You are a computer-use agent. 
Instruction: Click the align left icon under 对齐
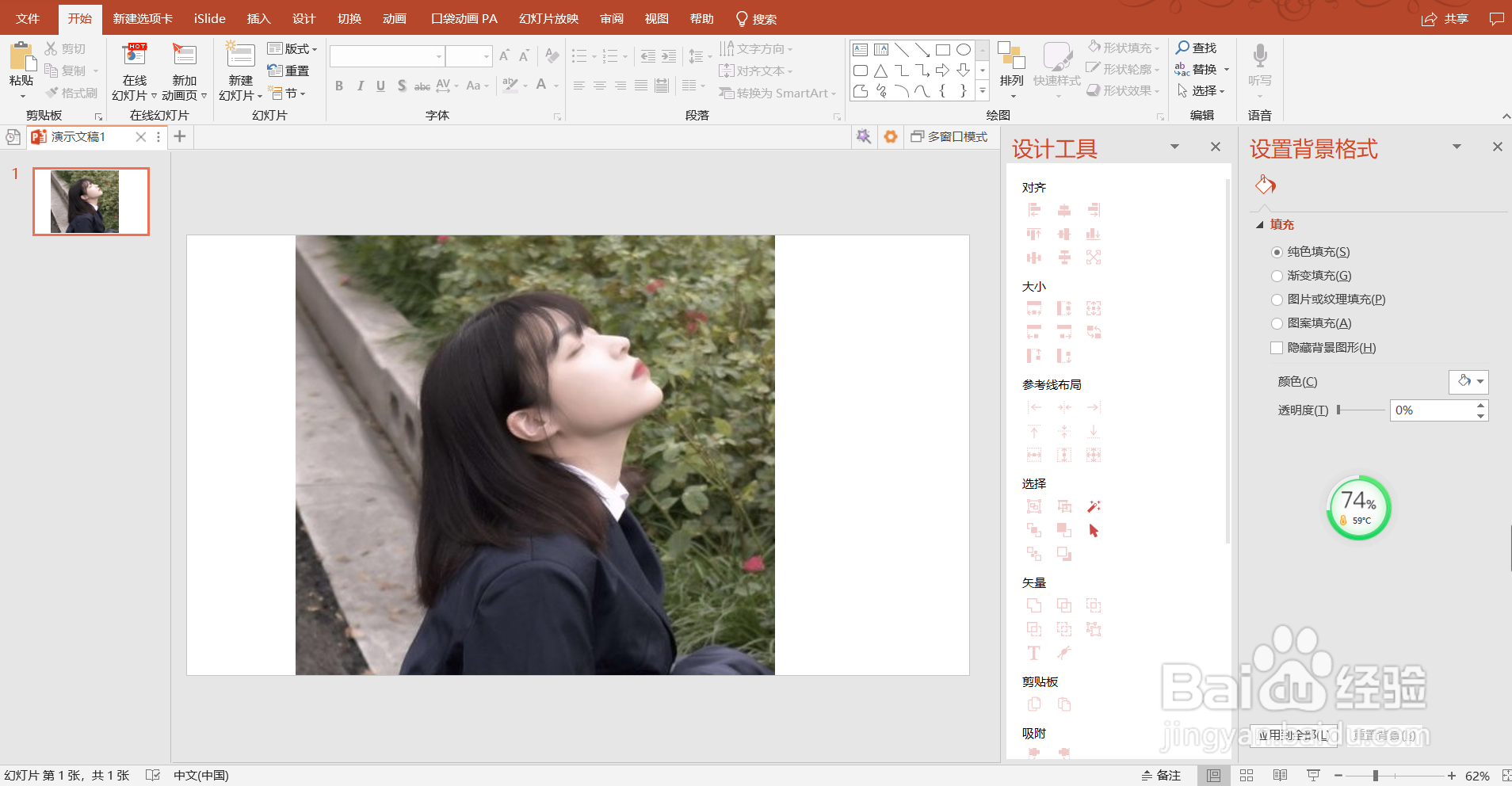[x=1034, y=210]
